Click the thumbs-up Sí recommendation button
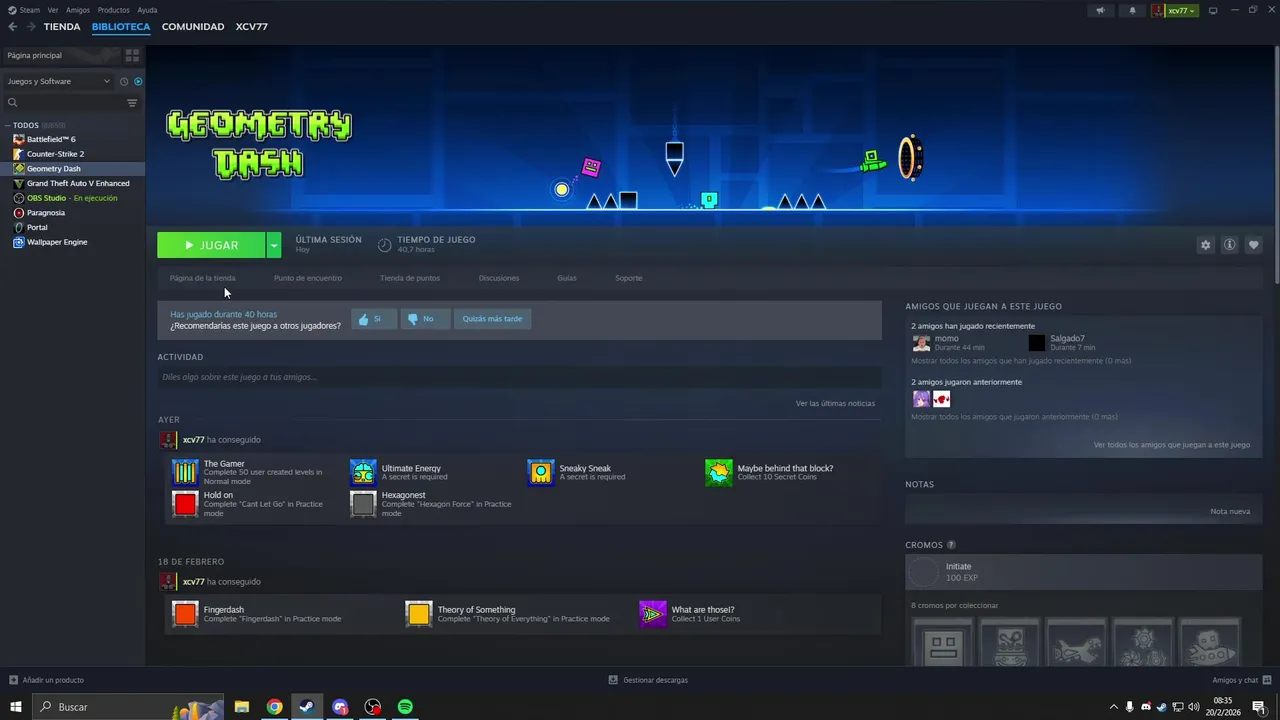This screenshot has width=1280, height=720. click(374, 319)
